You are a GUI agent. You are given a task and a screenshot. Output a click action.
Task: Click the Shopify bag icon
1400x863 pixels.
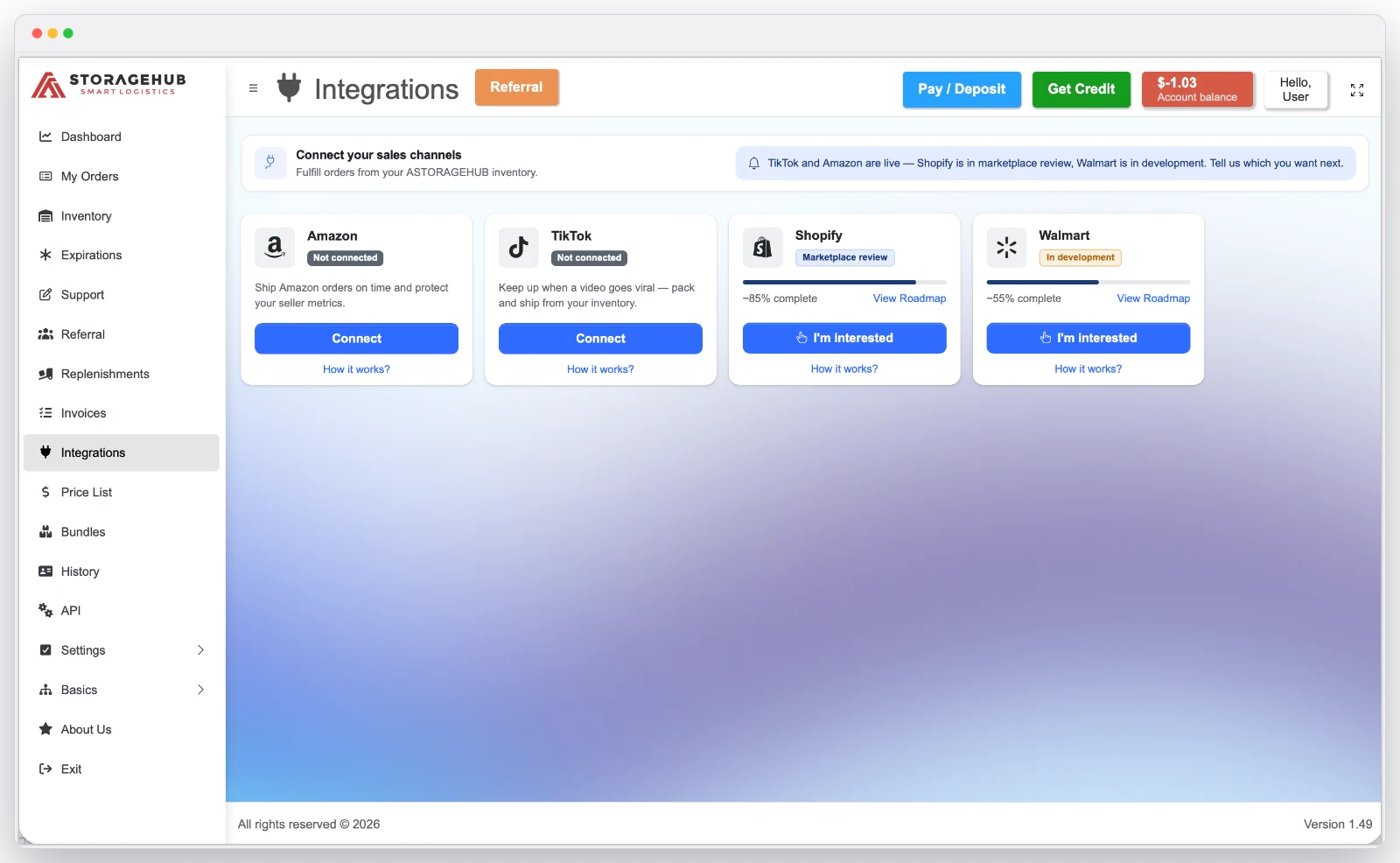click(x=763, y=248)
